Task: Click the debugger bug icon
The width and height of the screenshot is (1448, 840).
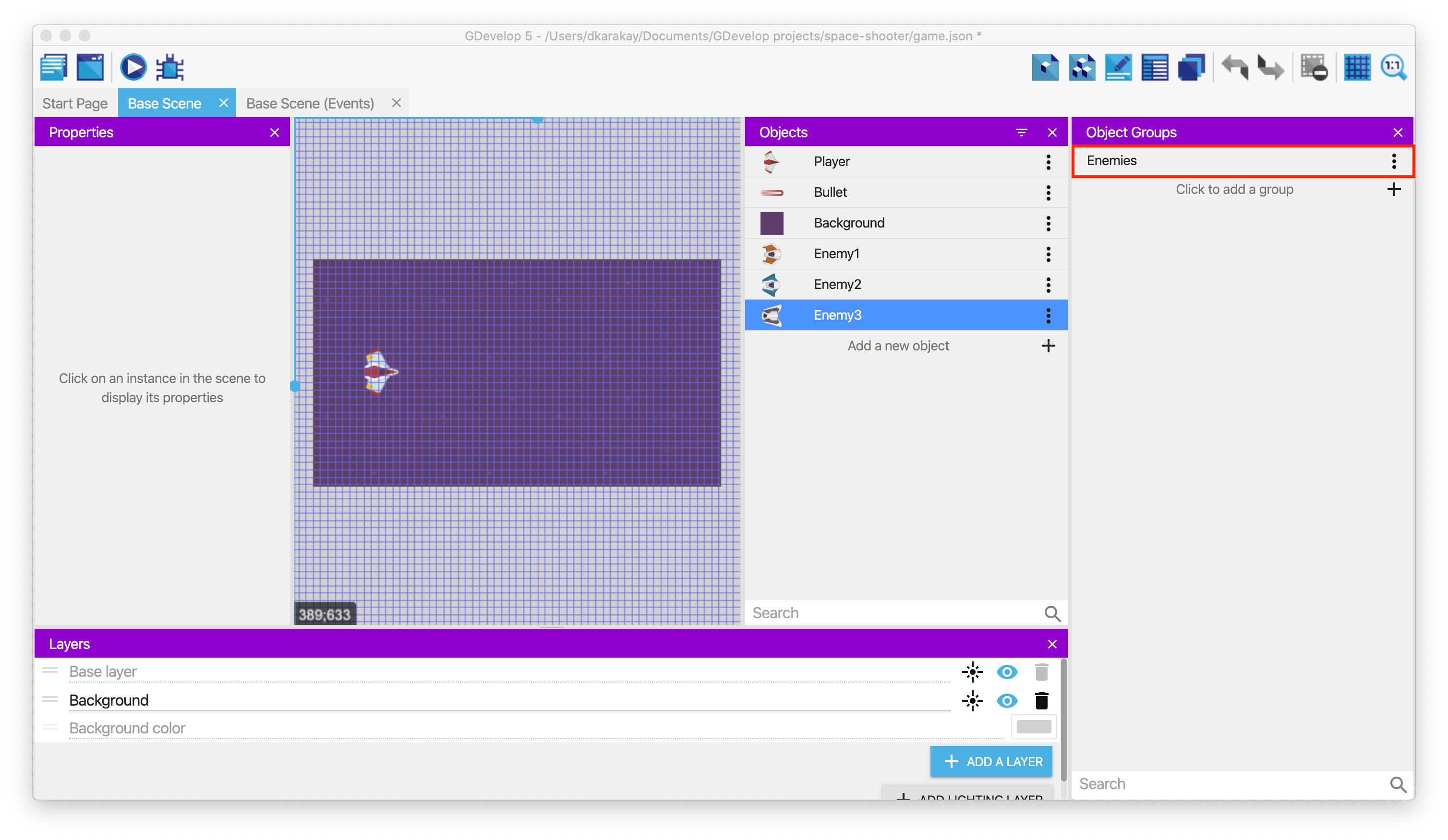Action: pyautogui.click(x=170, y=67)
